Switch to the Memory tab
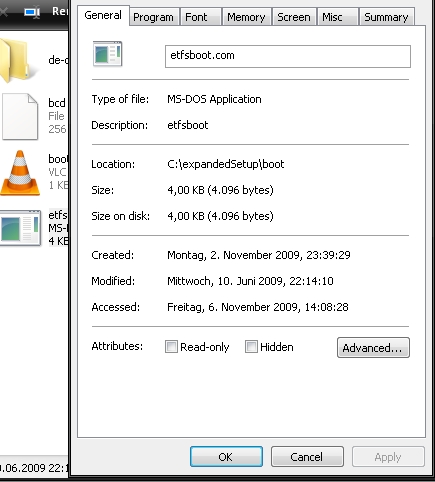This screenshot has width=435, height=482. (246, 17)
